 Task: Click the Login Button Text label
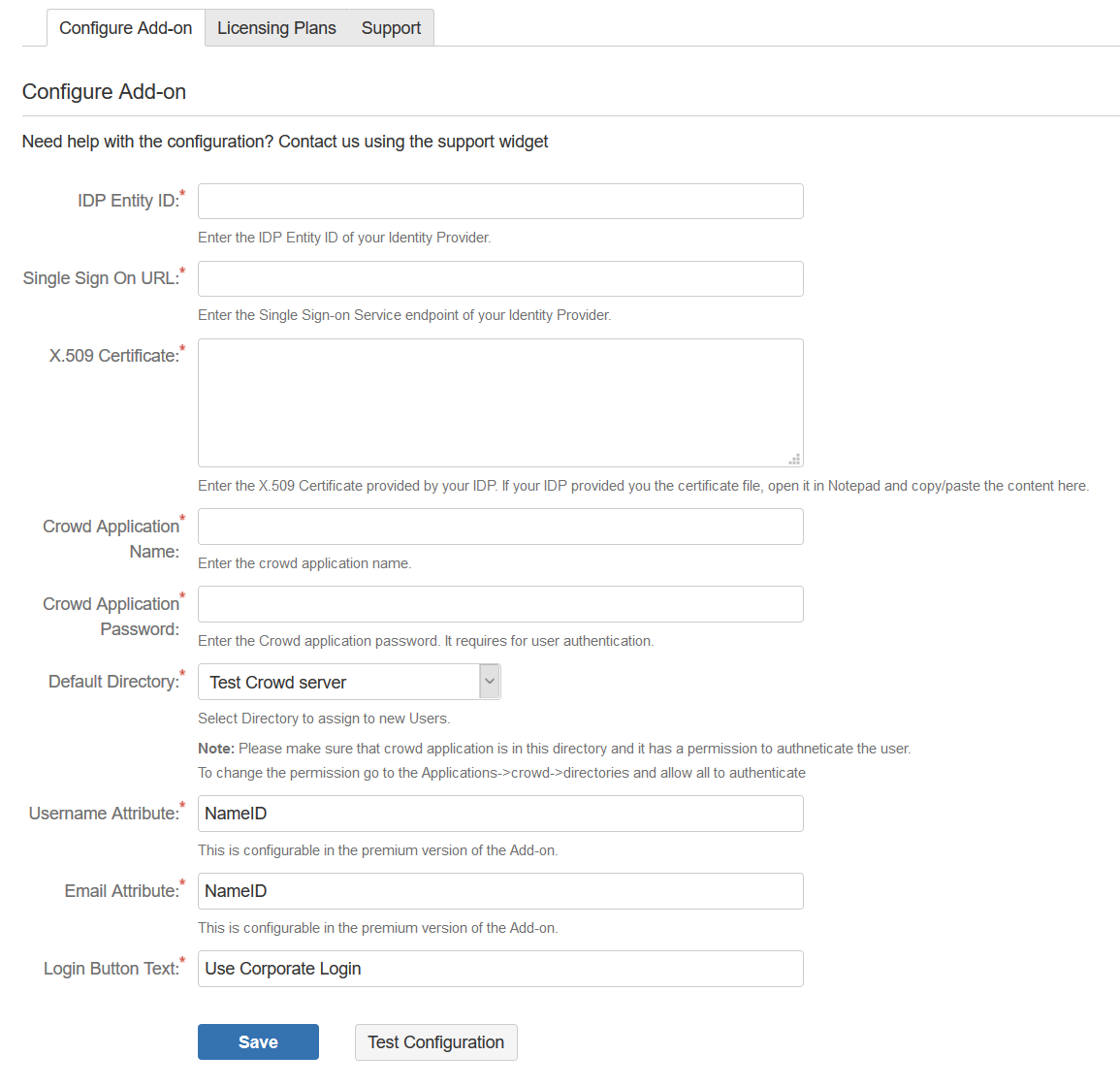coord(112,969)
